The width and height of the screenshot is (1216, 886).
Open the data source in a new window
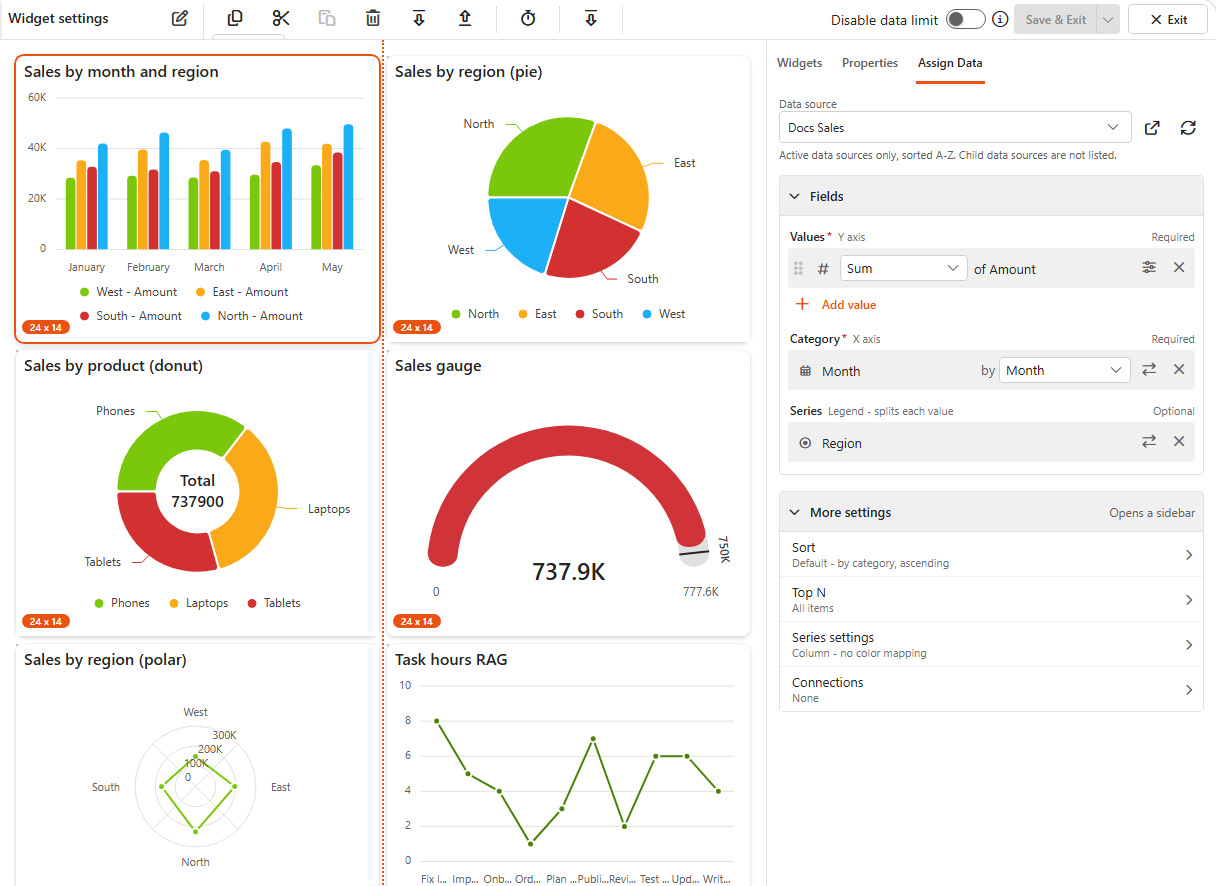pyautogui.click(x=1152, y=128)
